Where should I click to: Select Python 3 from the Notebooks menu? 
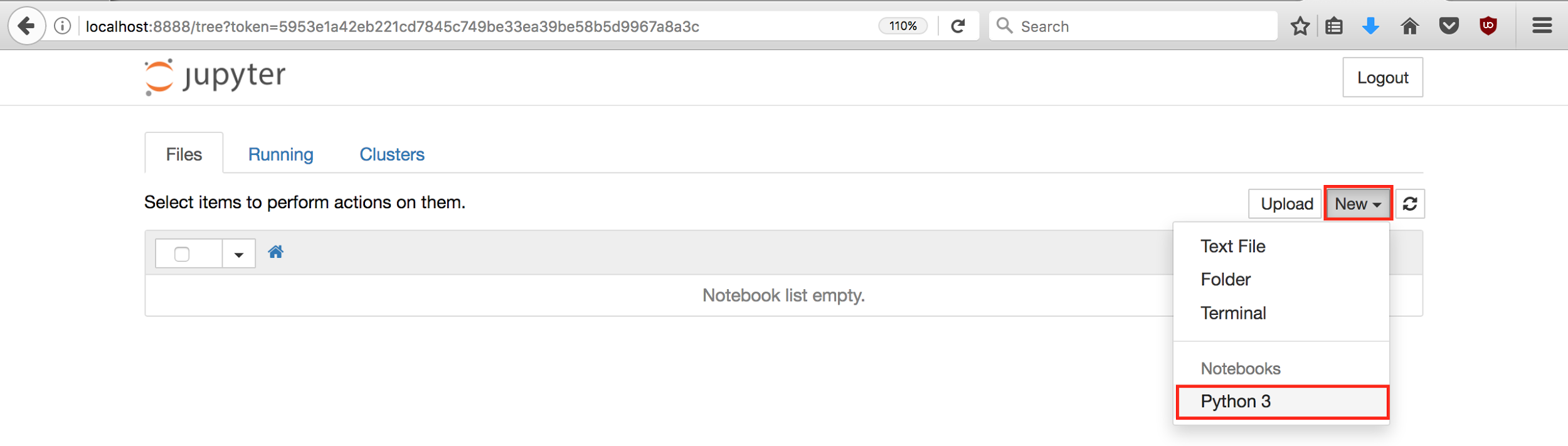1235,401
